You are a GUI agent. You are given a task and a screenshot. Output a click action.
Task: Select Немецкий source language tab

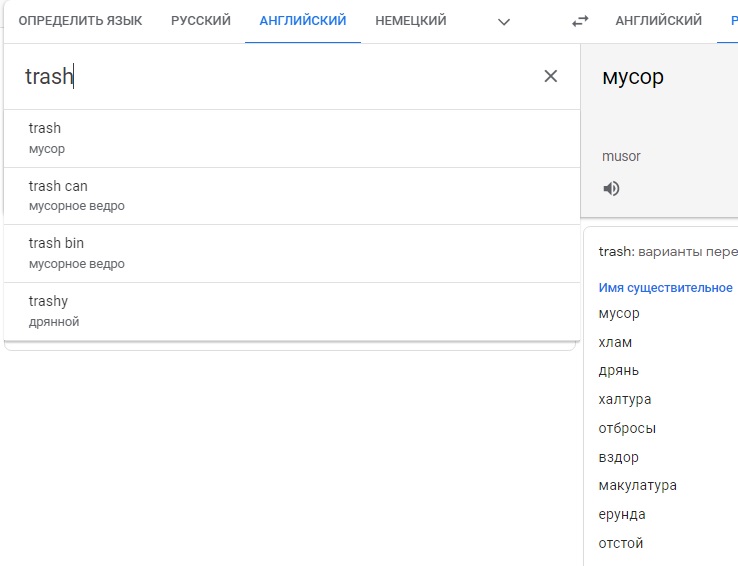pos(410,21)
